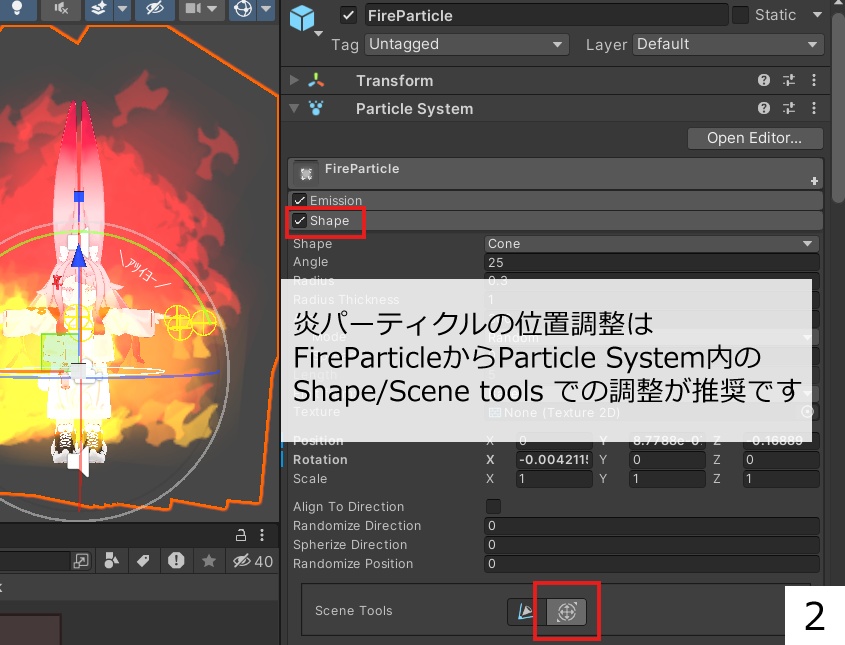845x645 pixels.
Task: Toggle scene lighting in the Scene view toolbar
Action: (x=17, y=10)
